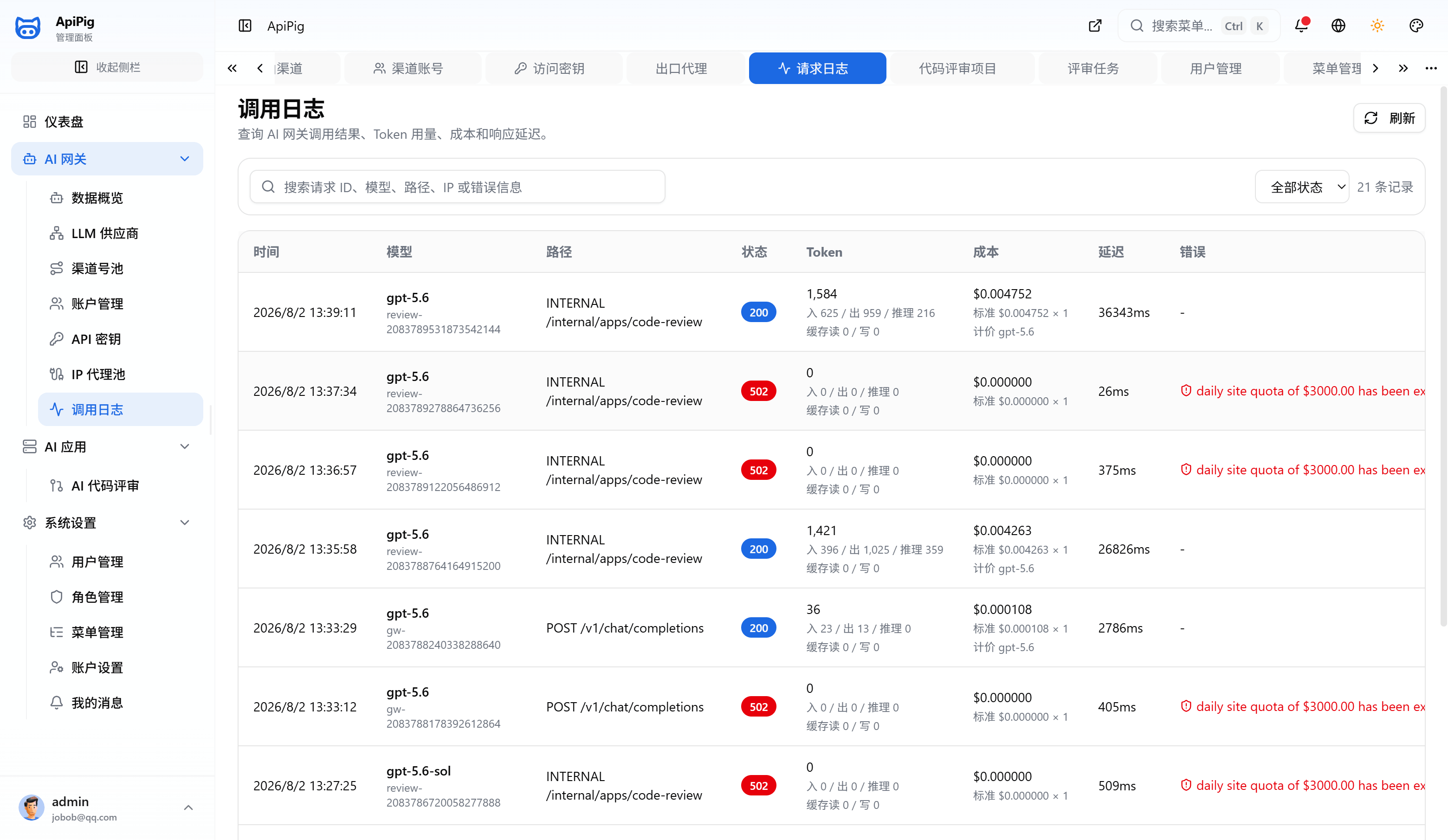Click timestamp 2026/8/2 13:27:25
The width and height of the screenshot is (1448, 840).
pos(305,786)
